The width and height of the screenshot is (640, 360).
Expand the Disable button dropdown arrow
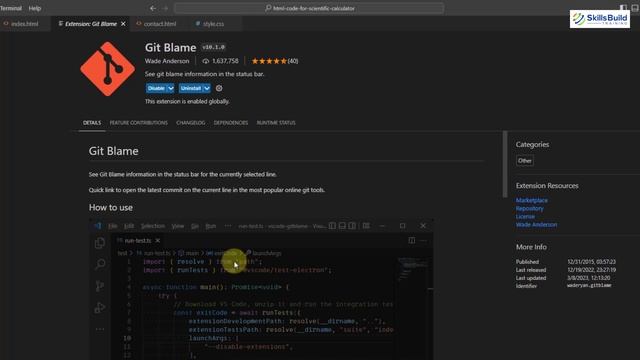coord(171,88)
